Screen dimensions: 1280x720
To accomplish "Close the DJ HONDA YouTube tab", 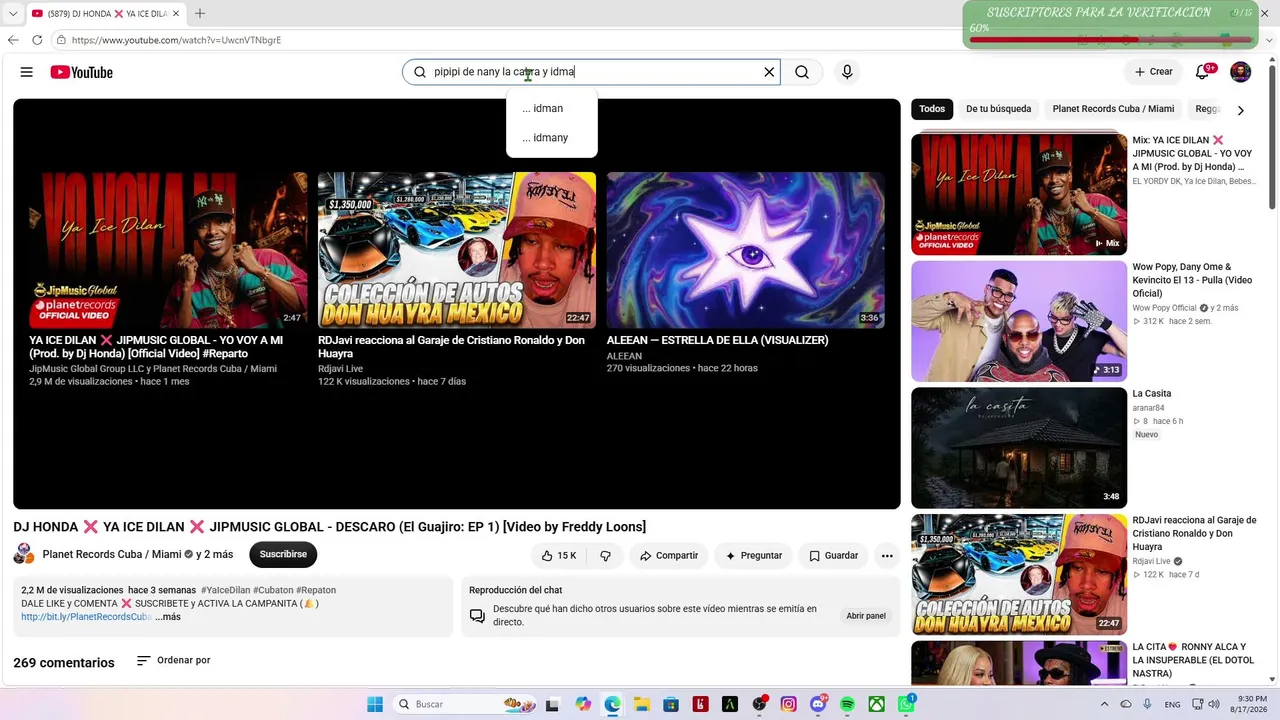I will [177, 13].
